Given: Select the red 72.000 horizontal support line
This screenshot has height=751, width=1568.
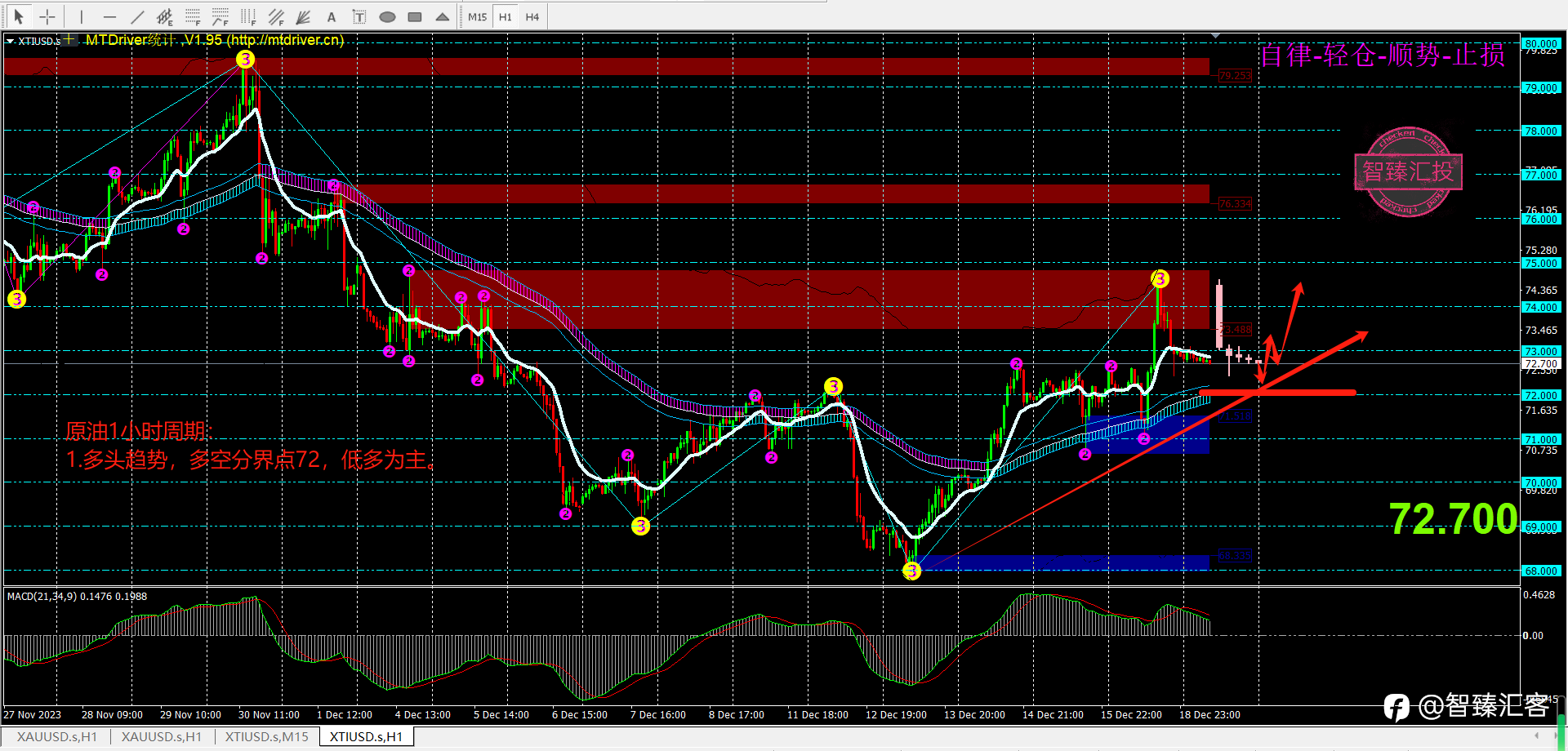Looking at the screenshot, I should click(x=1277, y=393).
